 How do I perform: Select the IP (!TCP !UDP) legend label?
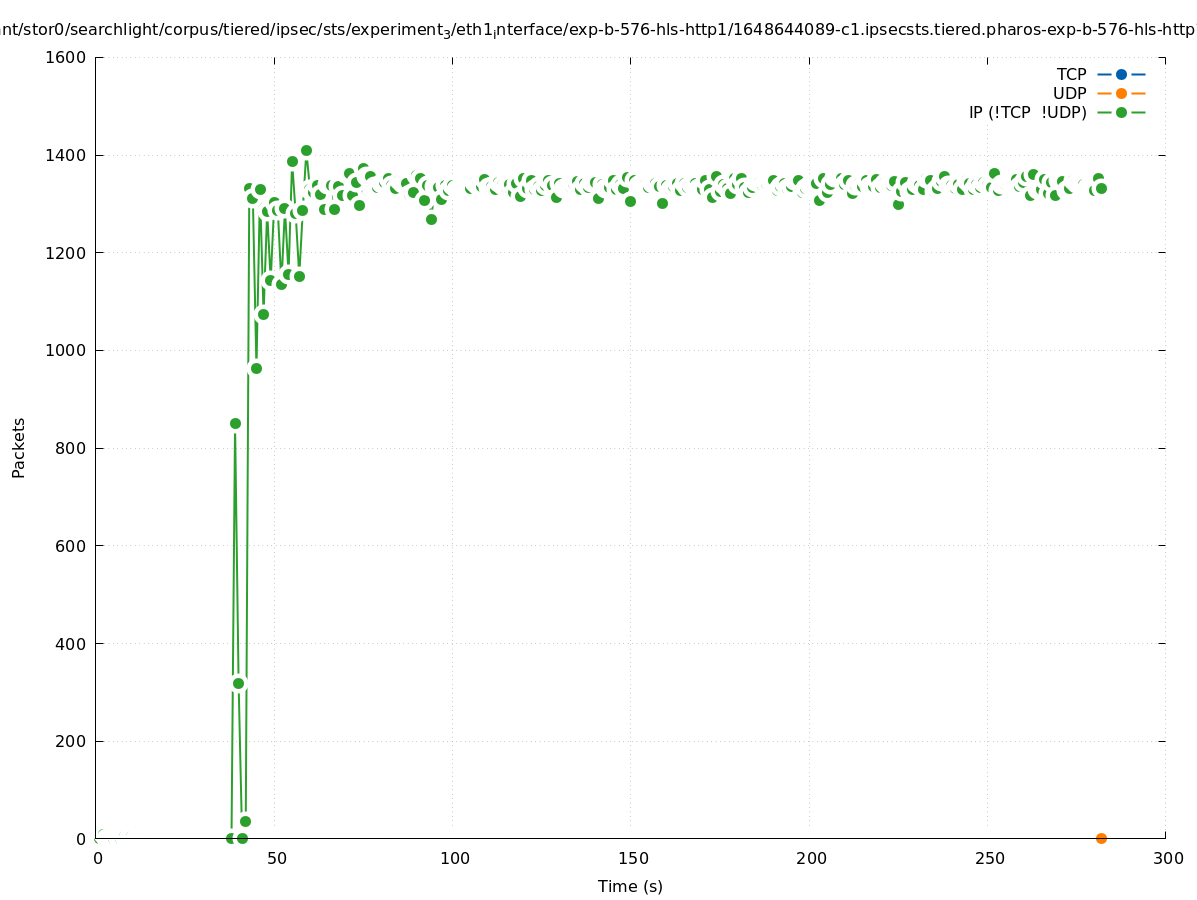1027,112
